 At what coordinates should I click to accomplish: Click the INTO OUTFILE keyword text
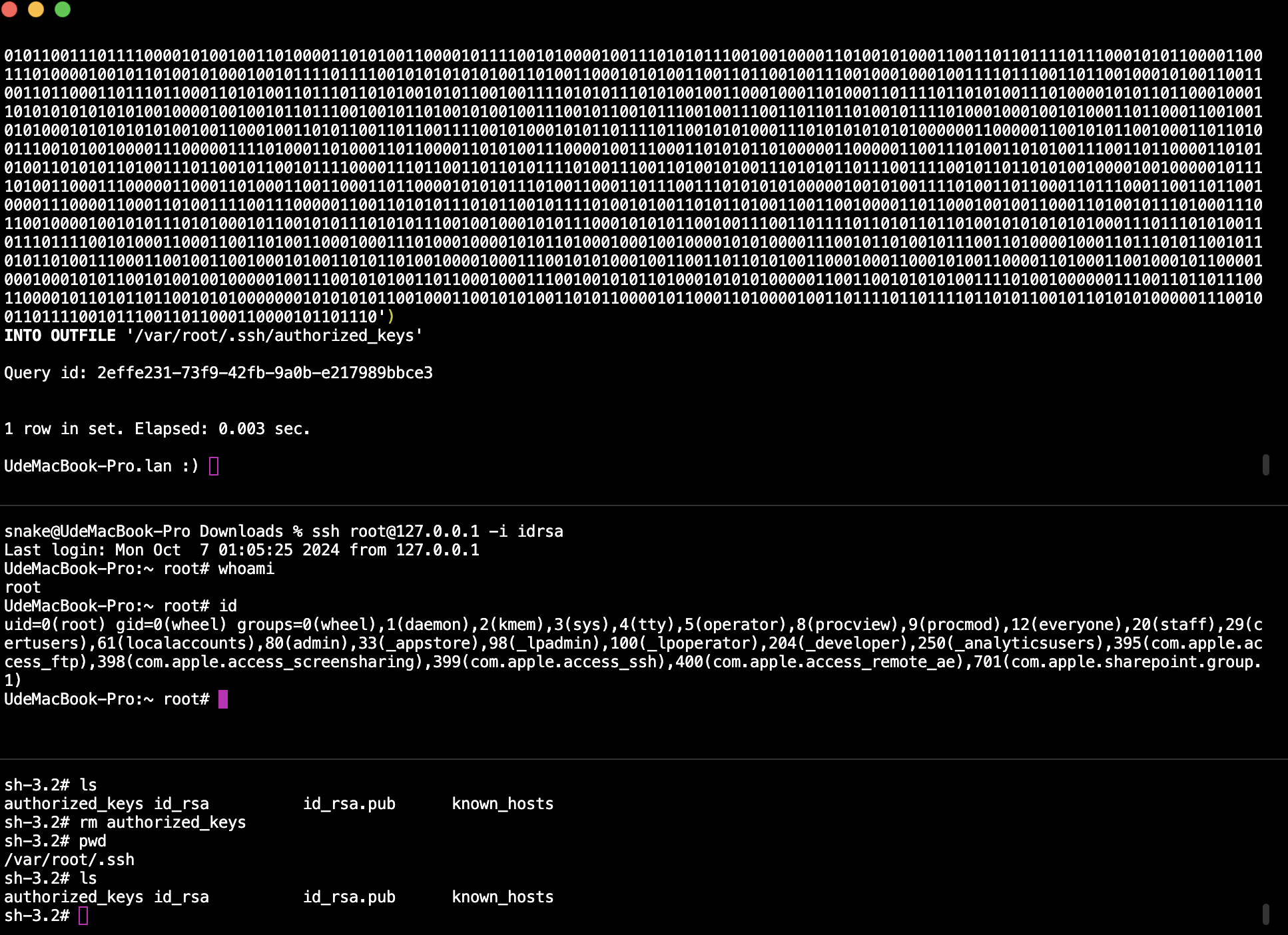60,335
